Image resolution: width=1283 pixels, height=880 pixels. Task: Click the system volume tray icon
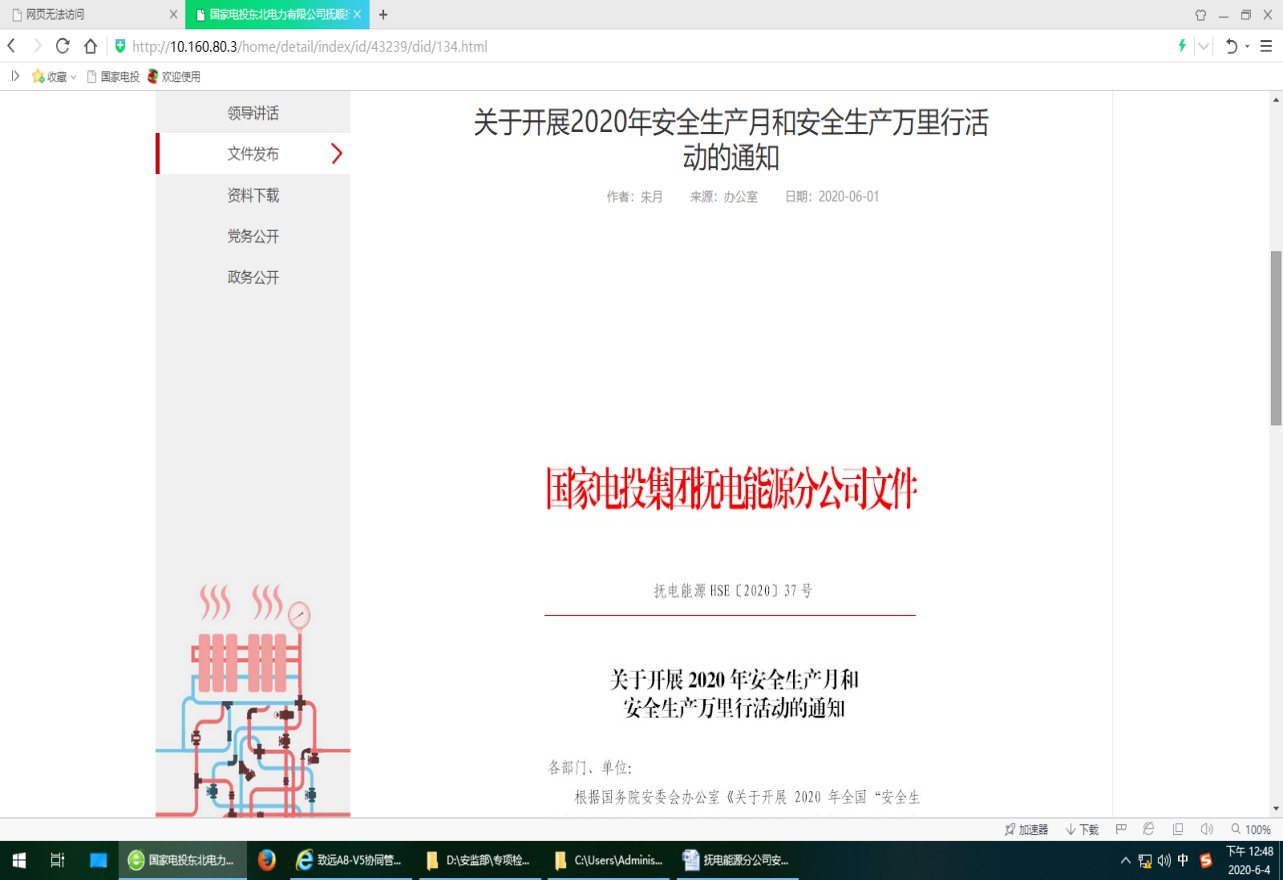(1164, 860)
